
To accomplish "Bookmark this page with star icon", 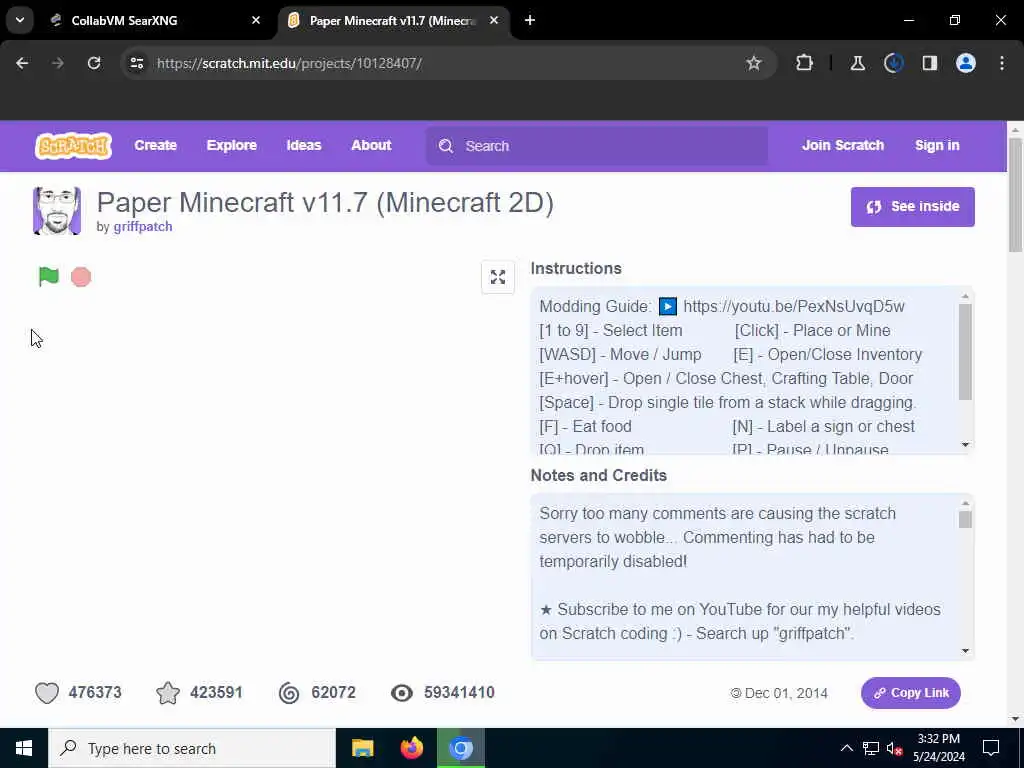I will coord(754,63).
